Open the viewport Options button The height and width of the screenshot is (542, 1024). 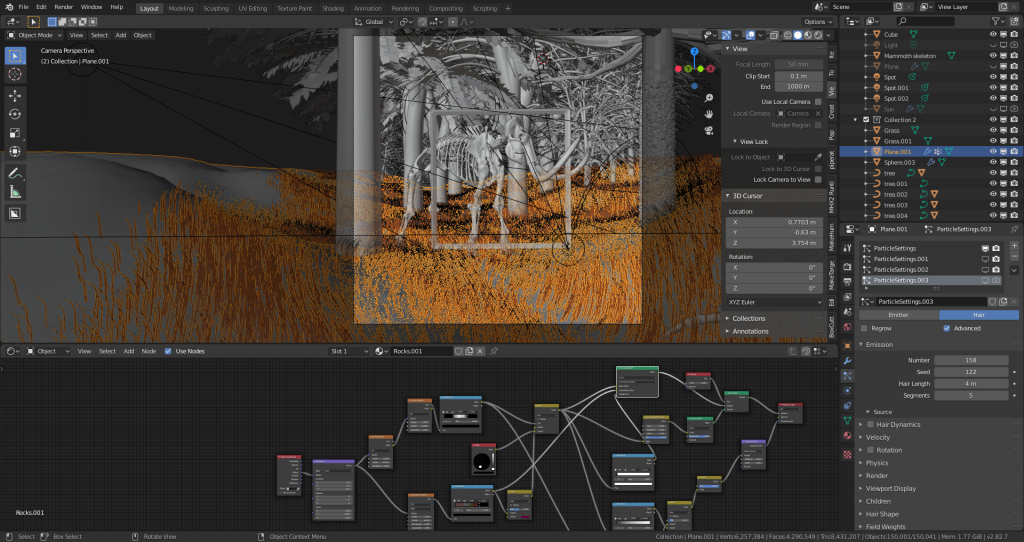click(x=819, y=22)
